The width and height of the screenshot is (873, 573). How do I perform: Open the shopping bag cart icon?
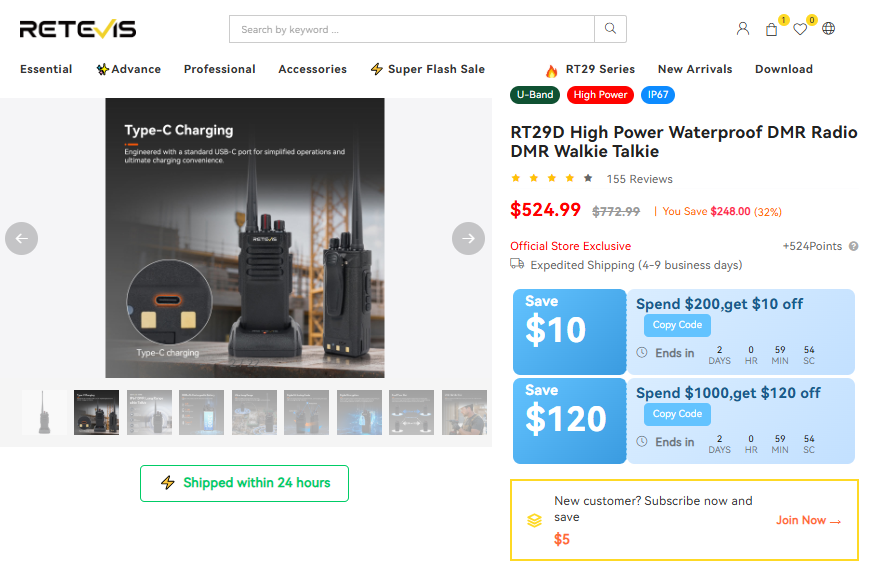[771, 29]
